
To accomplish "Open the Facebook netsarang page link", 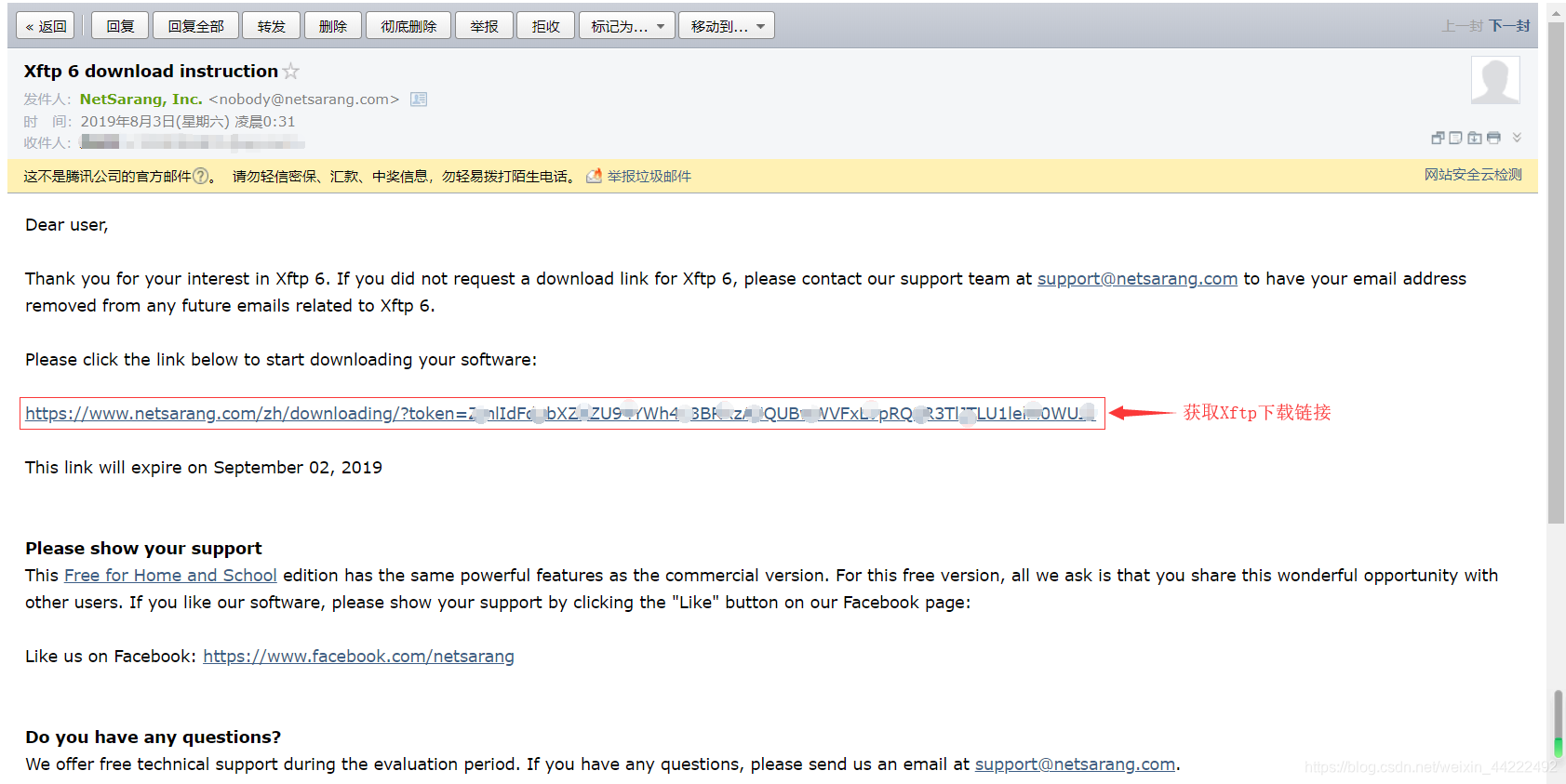I will (x=358, y=657).
